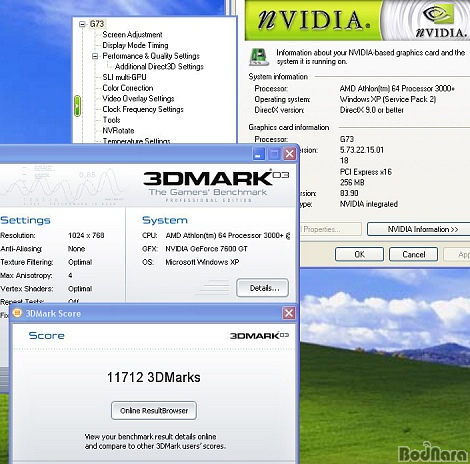Open Clock Frequency Settings

coord(143,109)
